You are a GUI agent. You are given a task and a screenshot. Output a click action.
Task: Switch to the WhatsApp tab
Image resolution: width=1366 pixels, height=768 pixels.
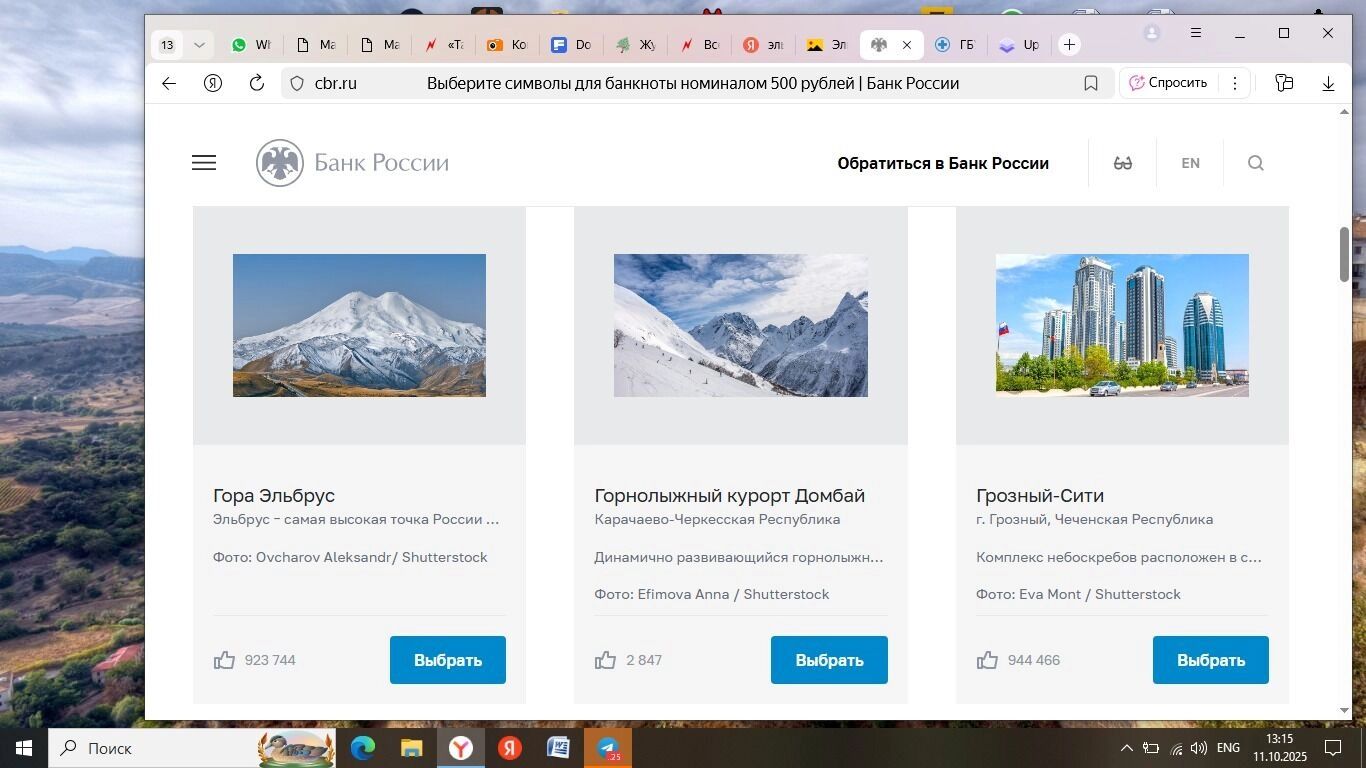coord(250,45)
